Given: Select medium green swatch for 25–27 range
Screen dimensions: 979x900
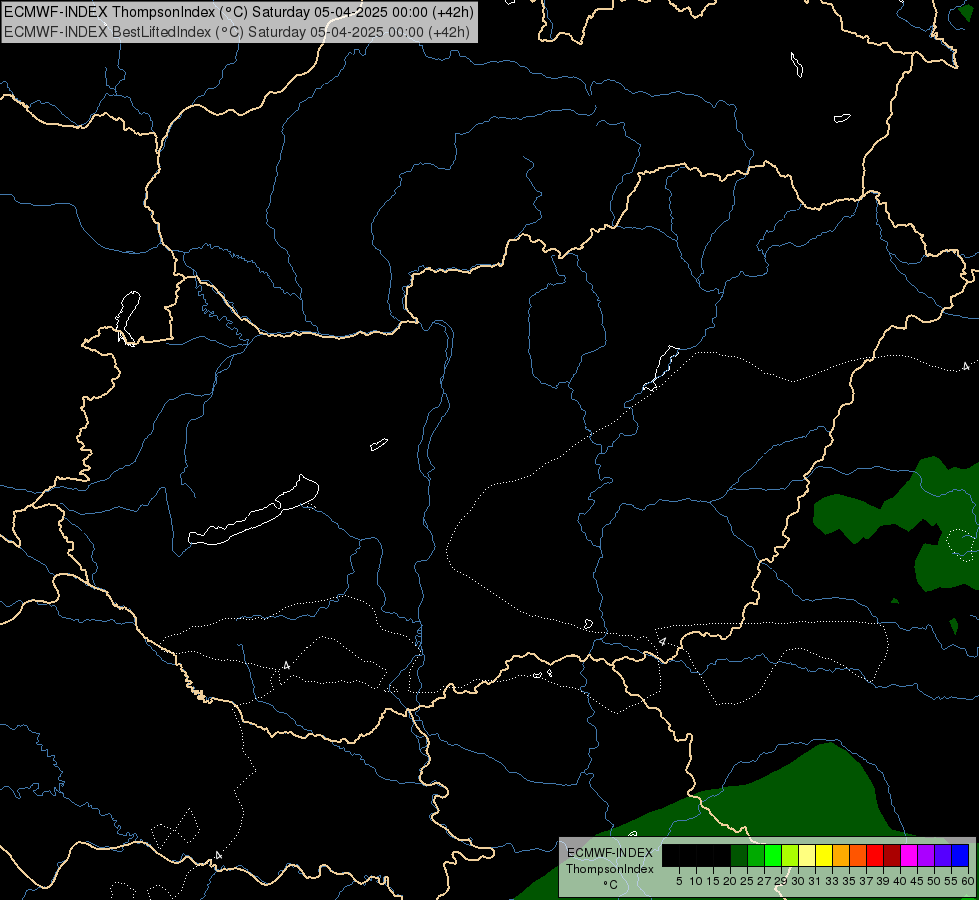Looking at the screenshot, I should (x=756, y=855).
